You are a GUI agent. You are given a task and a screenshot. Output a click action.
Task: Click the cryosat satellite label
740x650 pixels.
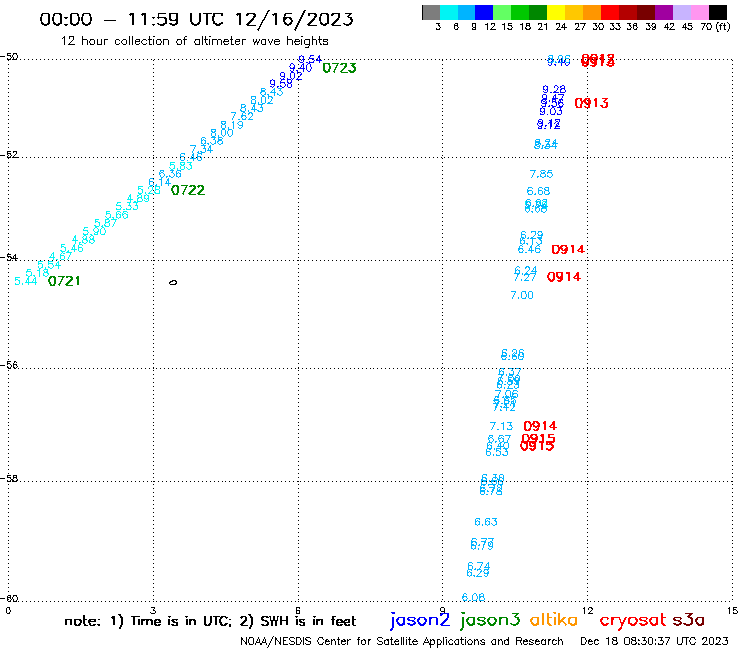point(633,620)
